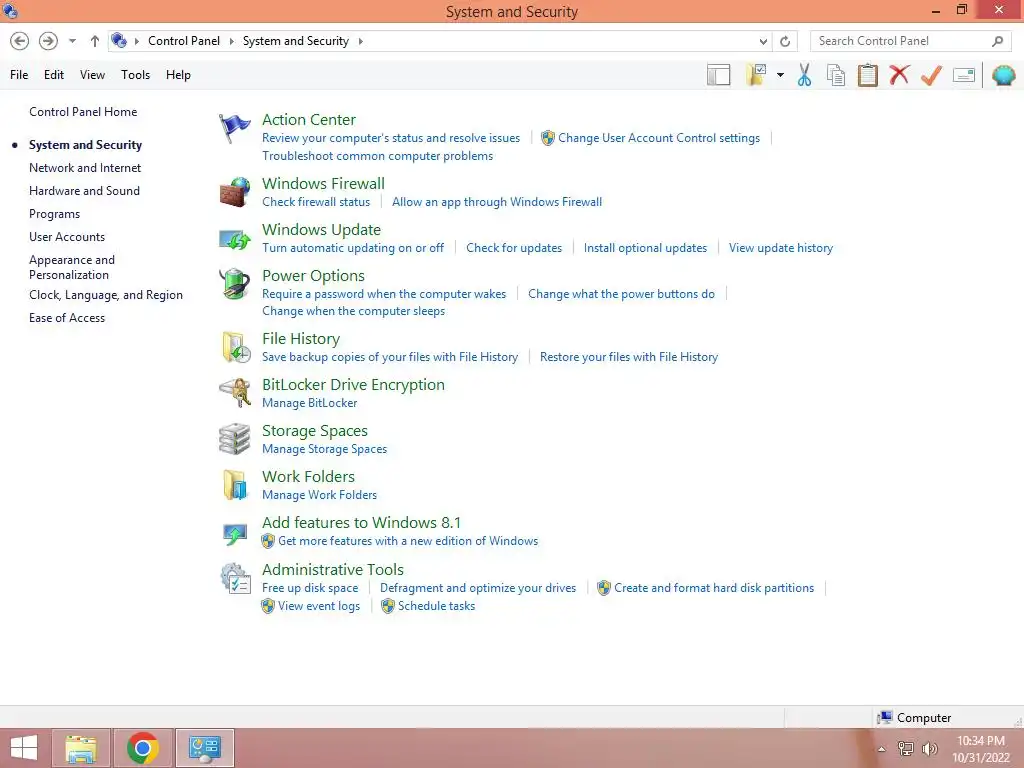The image size is (1024, 768).
Task: Go to Control Panel Home
Action: 83,112
